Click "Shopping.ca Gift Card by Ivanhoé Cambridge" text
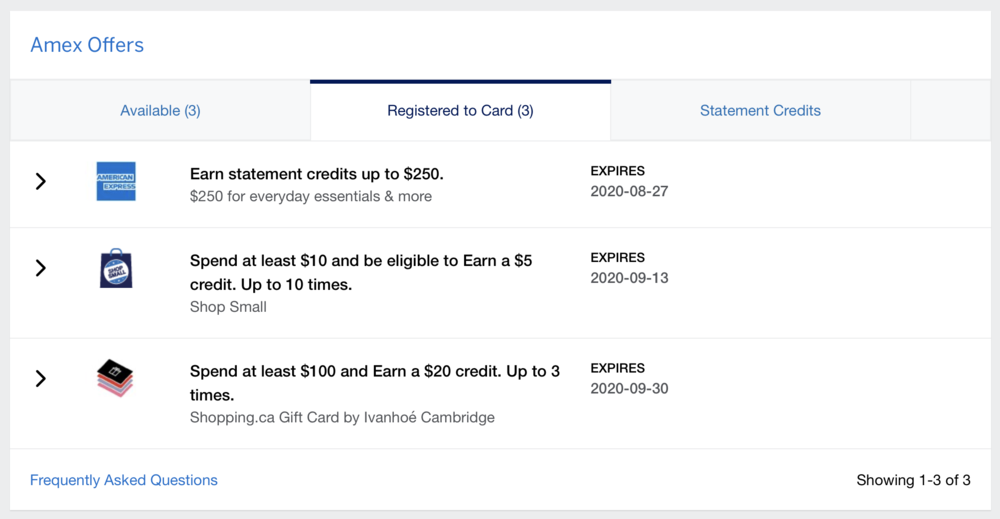 (342, 417)
